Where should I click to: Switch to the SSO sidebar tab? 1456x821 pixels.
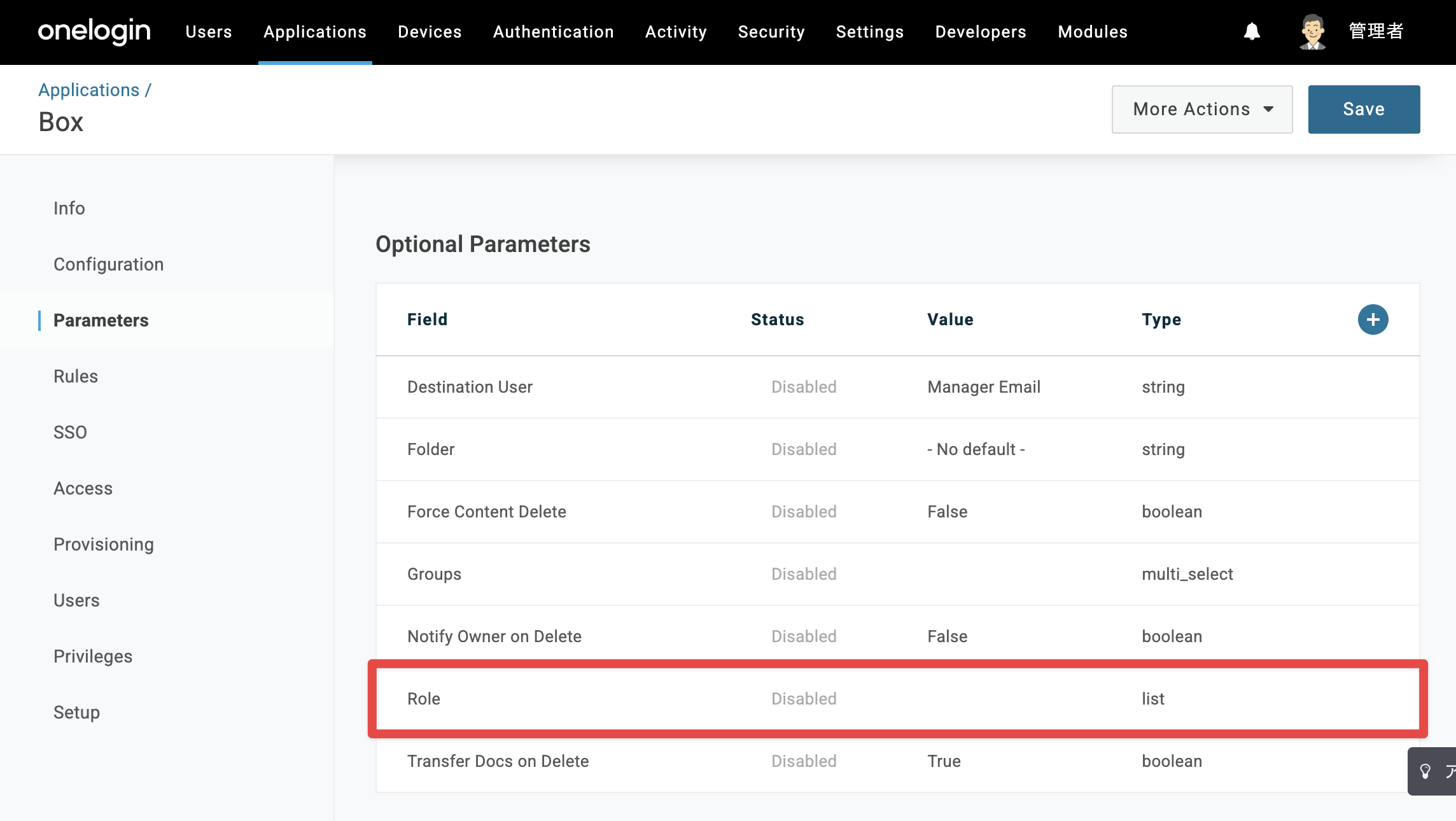[70, 432]
